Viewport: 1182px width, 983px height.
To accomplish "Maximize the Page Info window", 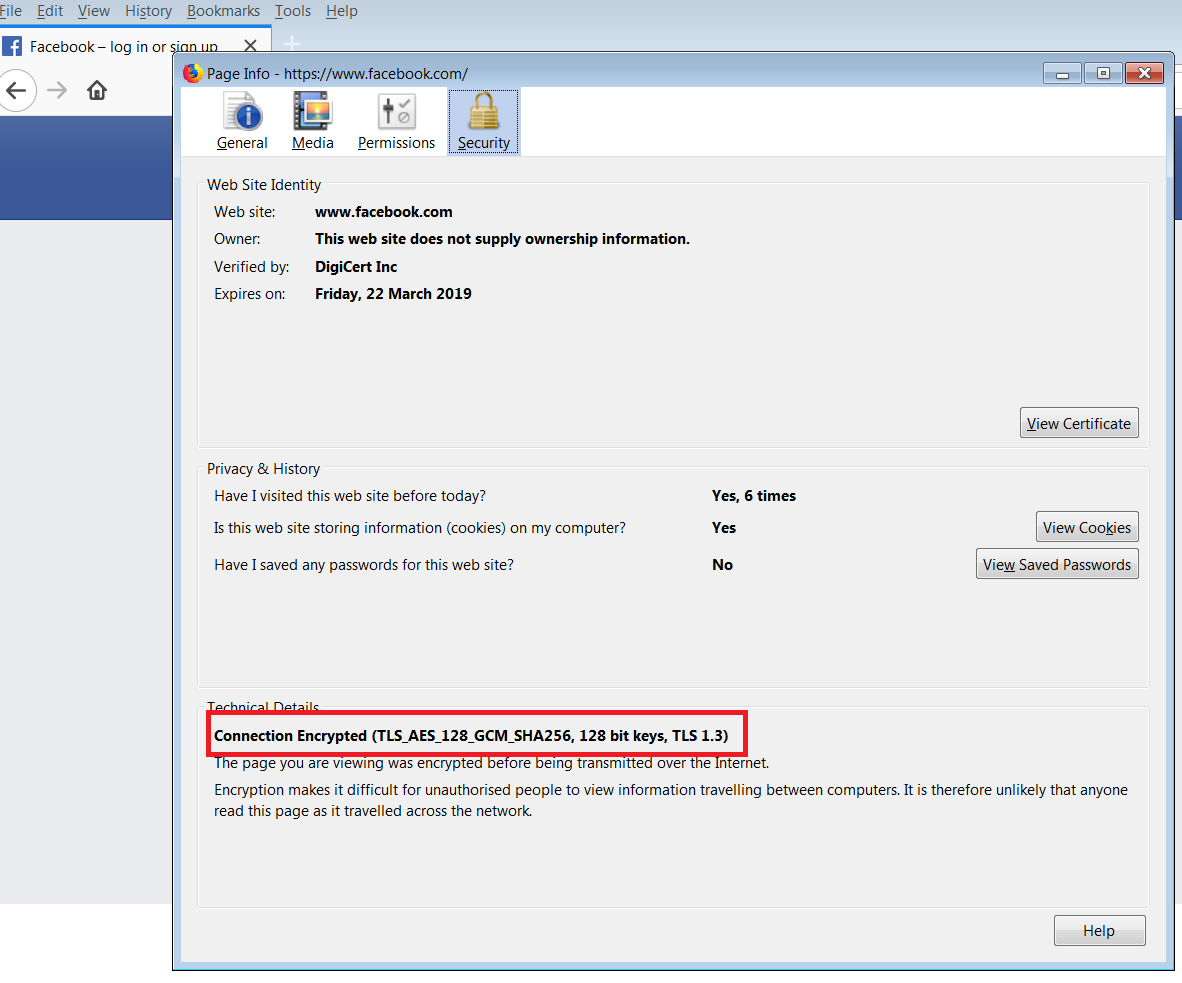I will [x=1103, y=73].
